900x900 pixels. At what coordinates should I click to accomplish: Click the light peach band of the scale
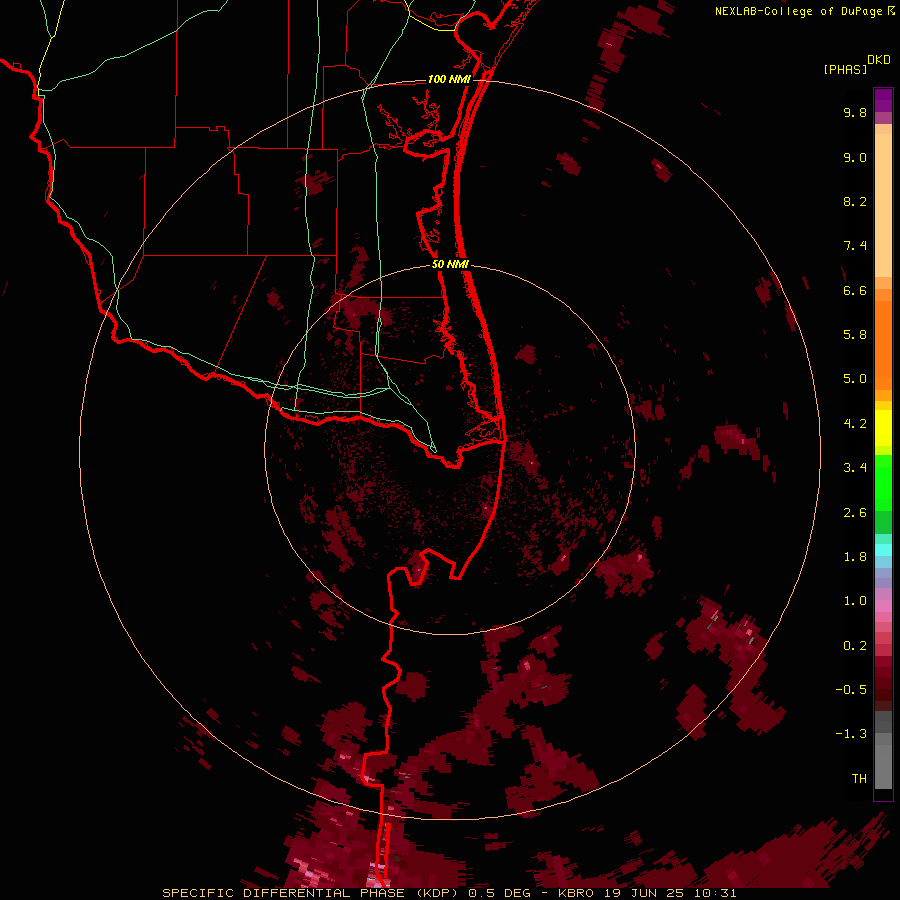(883, 205)
